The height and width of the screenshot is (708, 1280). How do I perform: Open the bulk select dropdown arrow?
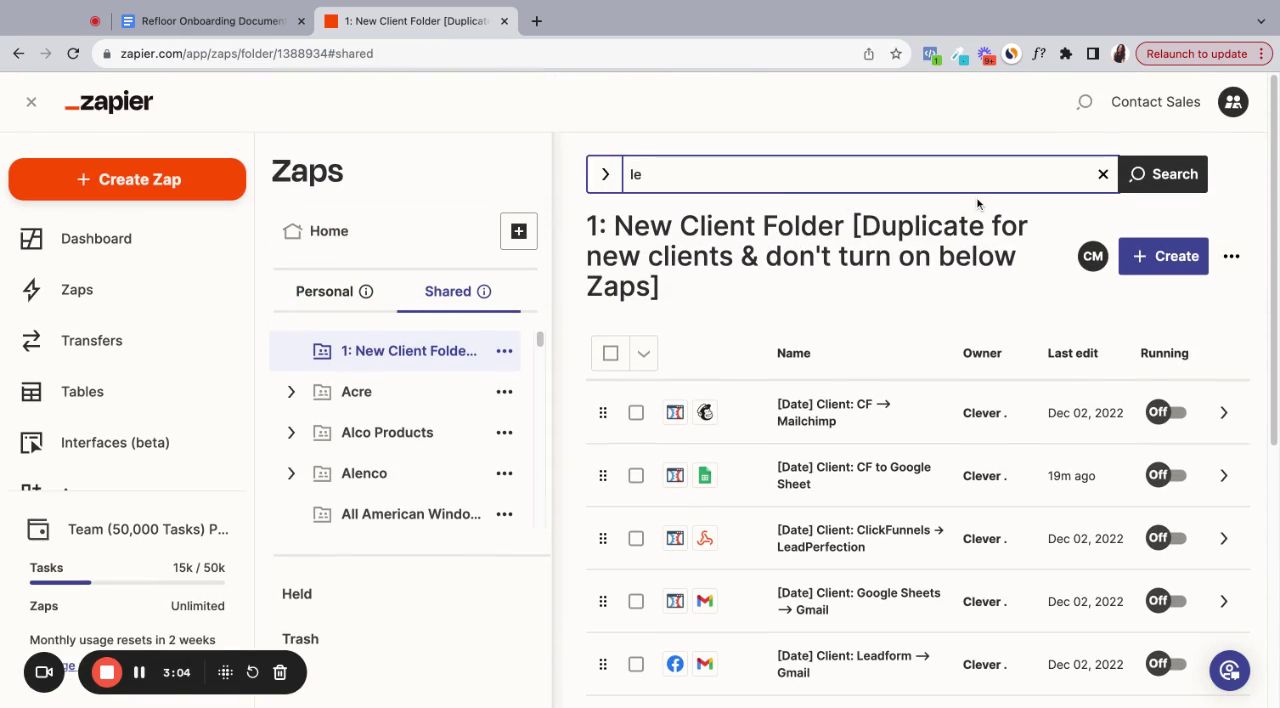point(644,353)
